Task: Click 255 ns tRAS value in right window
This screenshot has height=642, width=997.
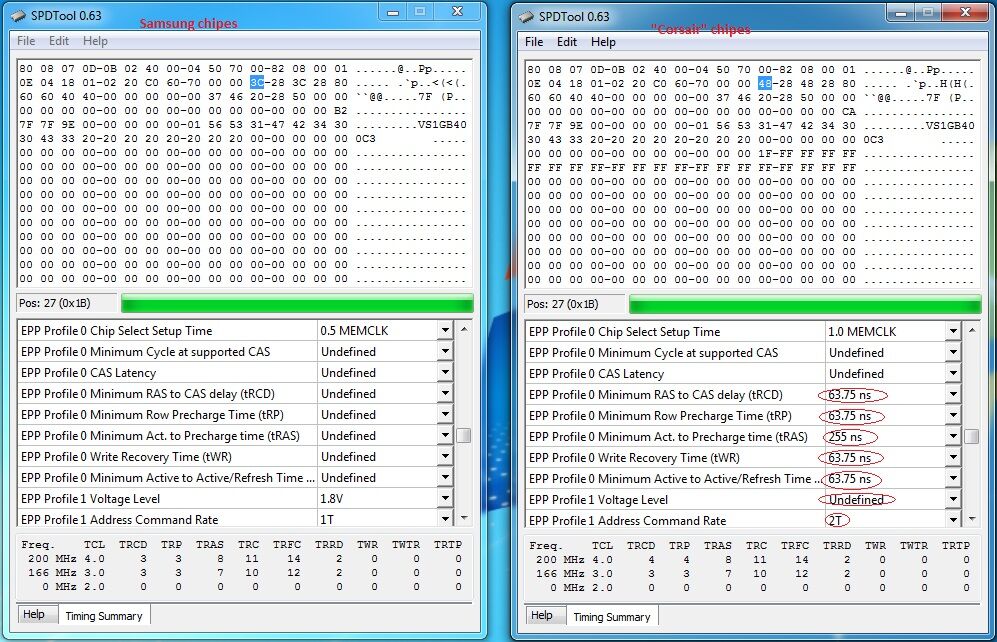Action: pyautogui.click(x=846, y=437)
